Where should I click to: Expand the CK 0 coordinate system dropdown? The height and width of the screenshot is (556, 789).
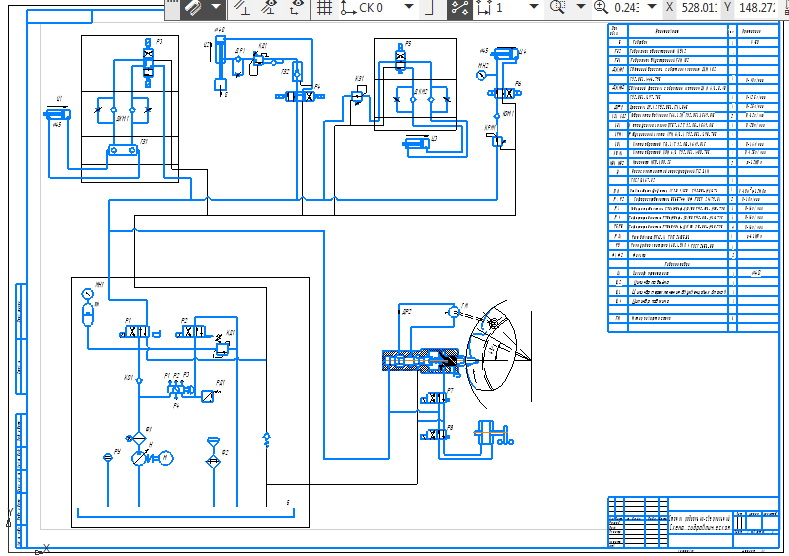(x=409, y=7)
